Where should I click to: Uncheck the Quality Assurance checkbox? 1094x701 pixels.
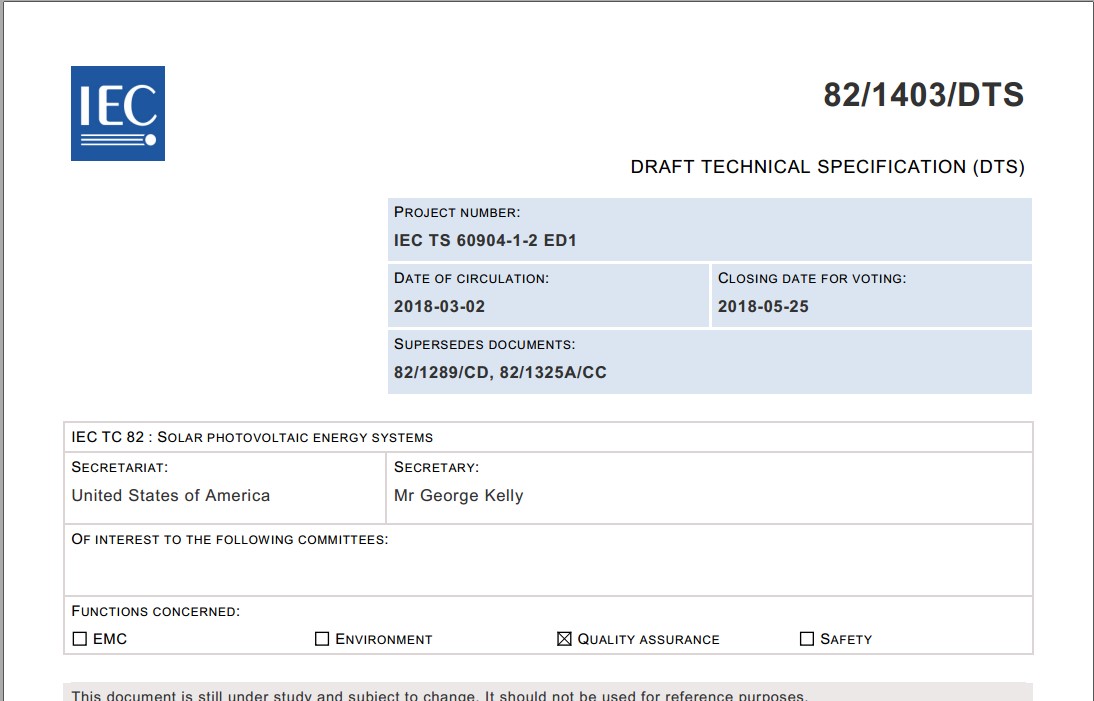(564, 639)
